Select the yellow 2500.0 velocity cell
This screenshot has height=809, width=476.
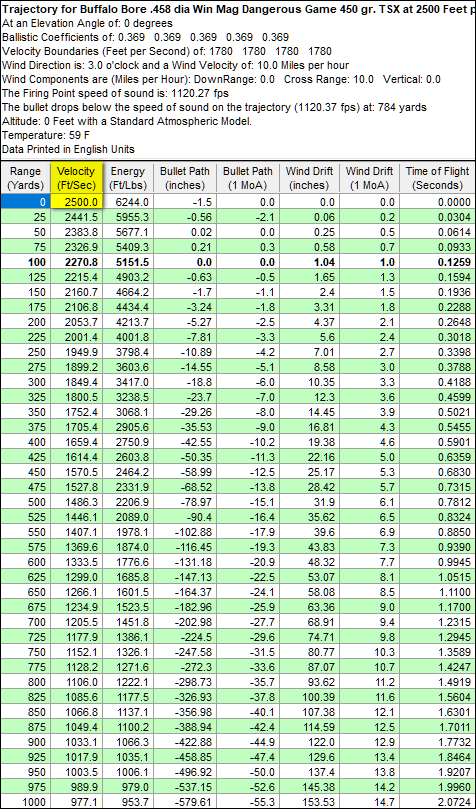(x=77, y=202)
